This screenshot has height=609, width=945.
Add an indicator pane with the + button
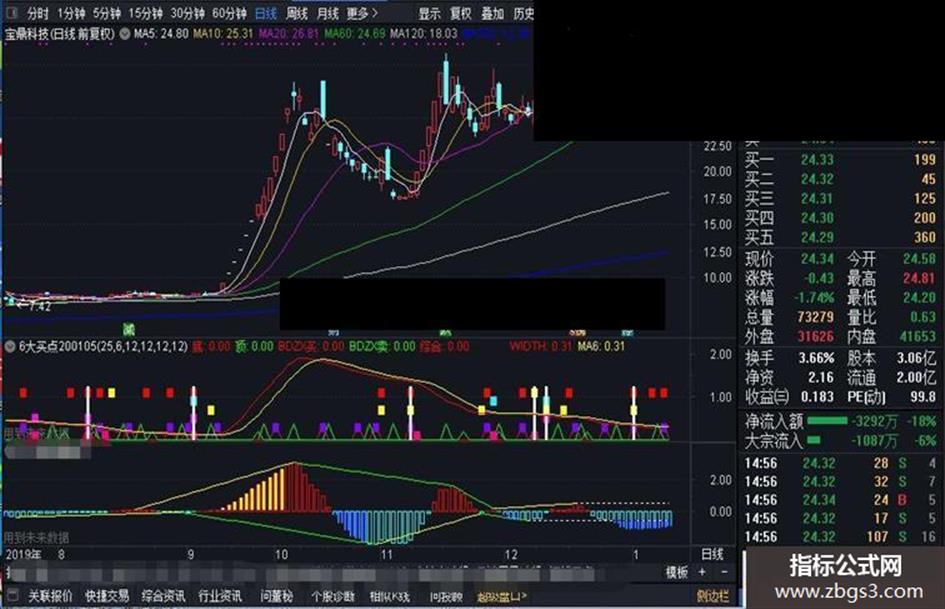point(702,572)
